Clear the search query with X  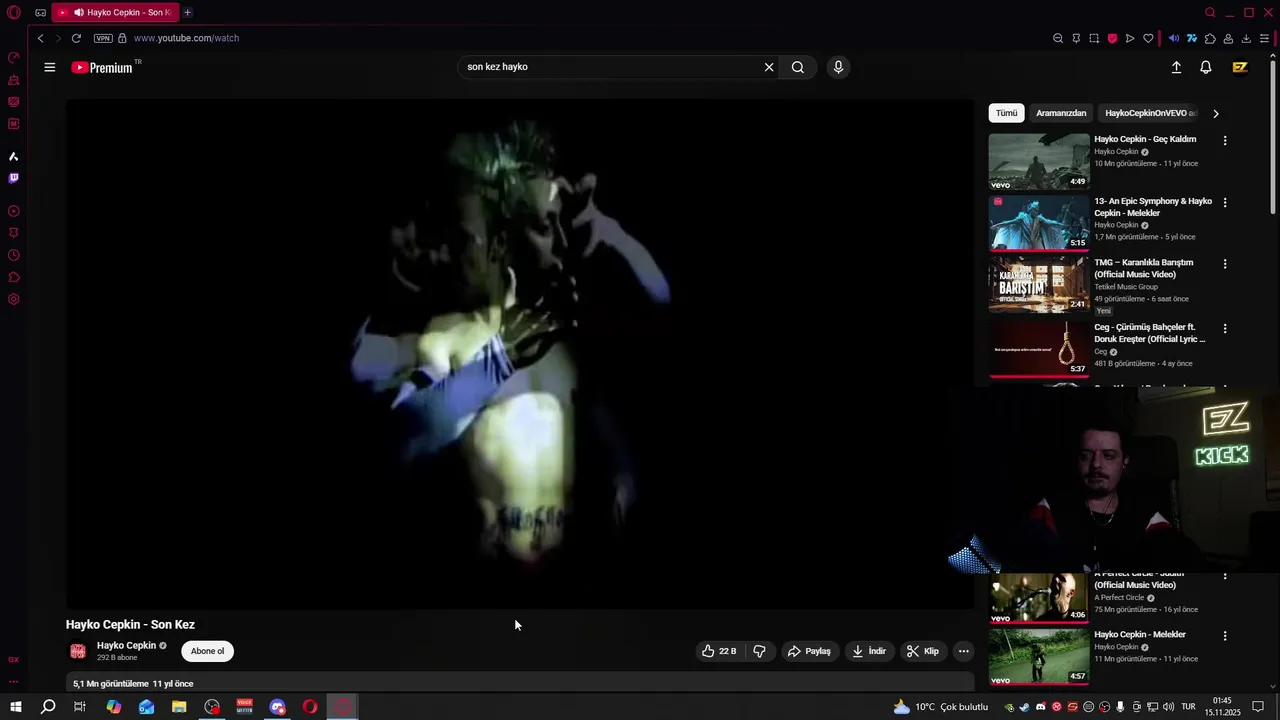pyautogui.click(x=769, y=67)
